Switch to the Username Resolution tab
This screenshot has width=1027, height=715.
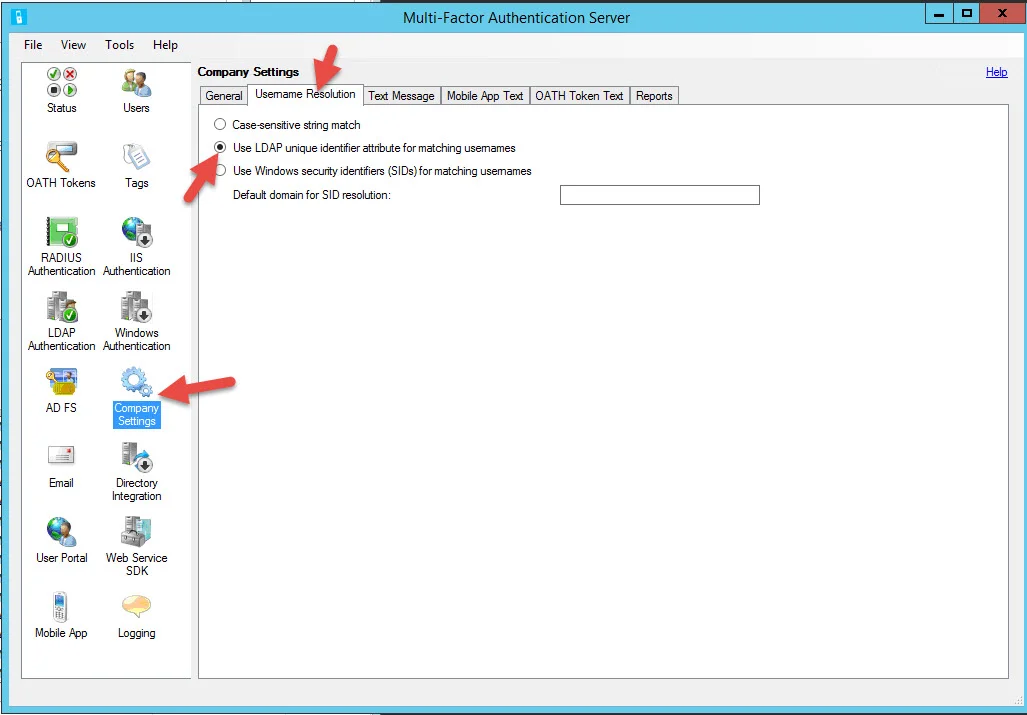coord(305,94)
